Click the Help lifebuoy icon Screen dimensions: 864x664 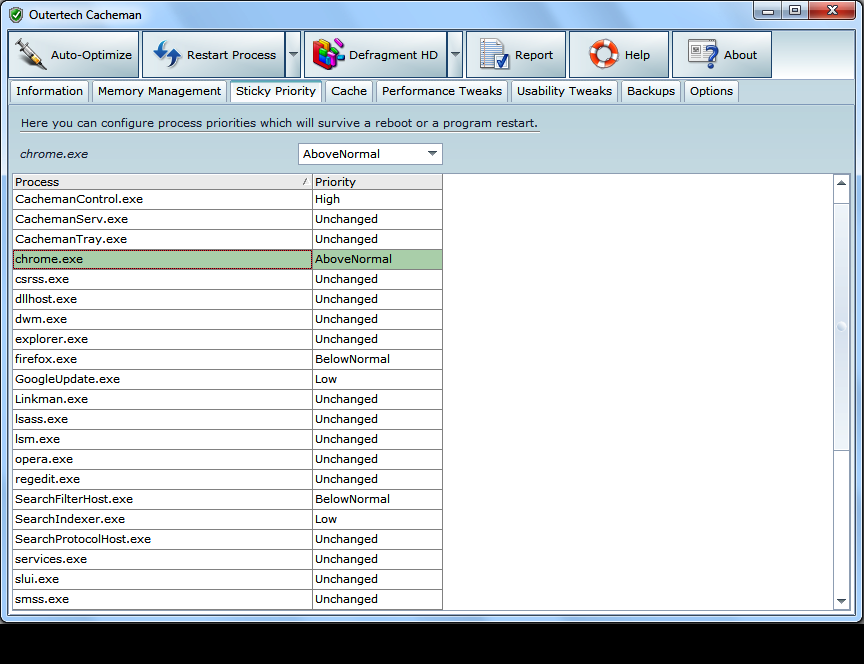tap(603, 54)
